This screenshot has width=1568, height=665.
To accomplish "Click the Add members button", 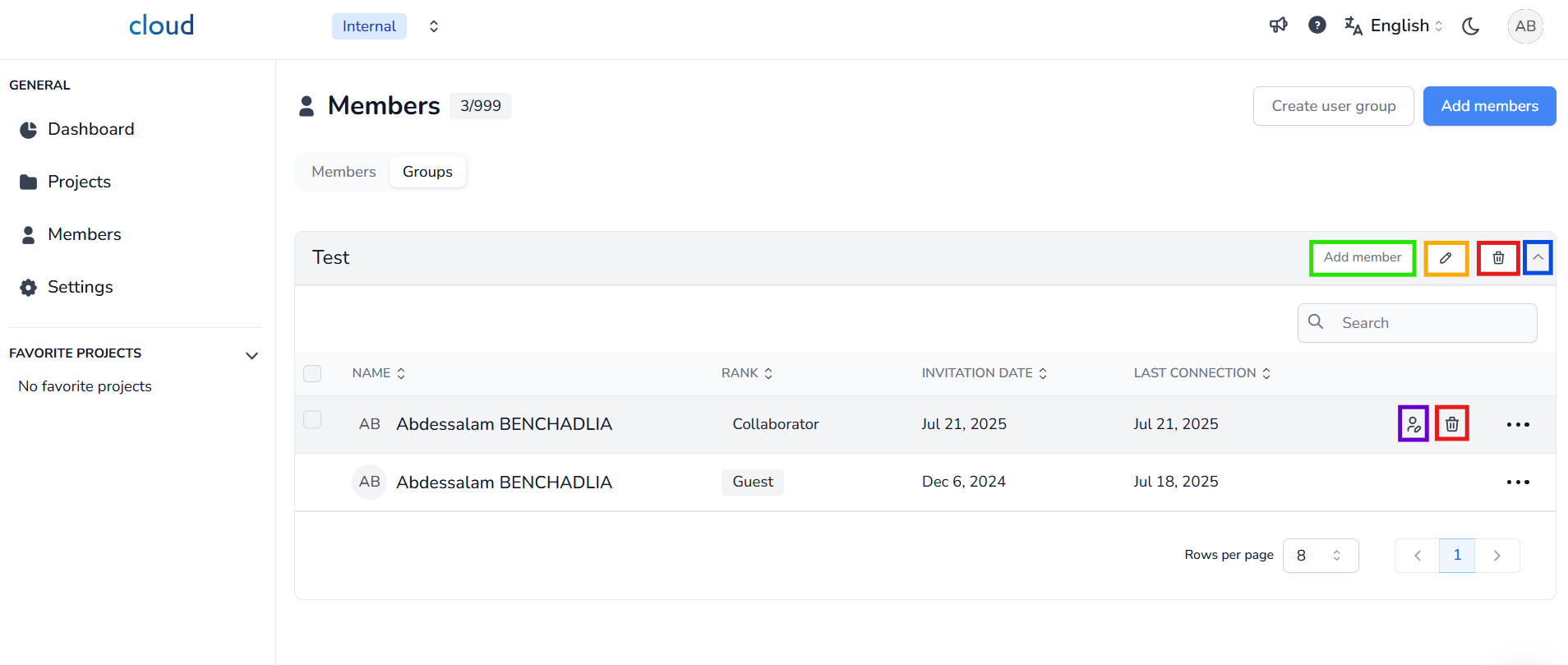I will point(1489,106).
